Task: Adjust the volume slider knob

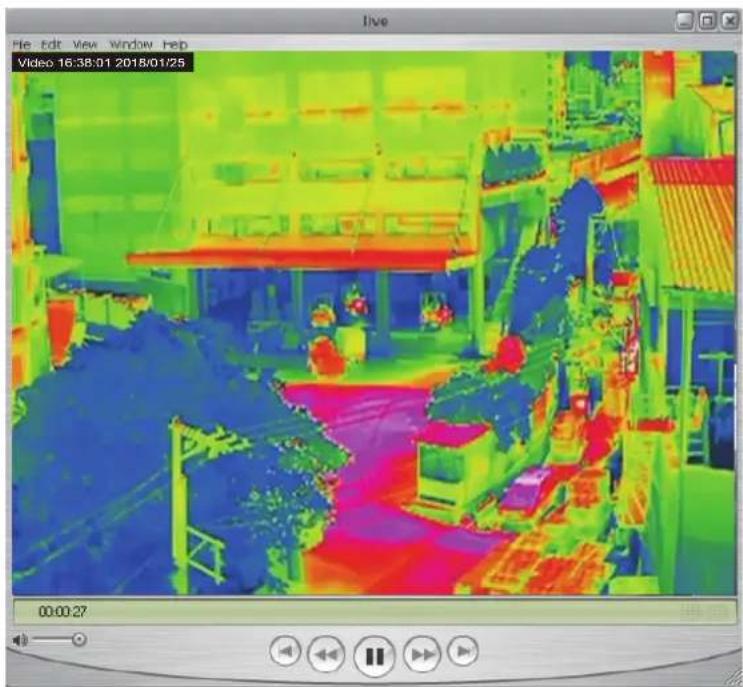Action: click(79, 640)
